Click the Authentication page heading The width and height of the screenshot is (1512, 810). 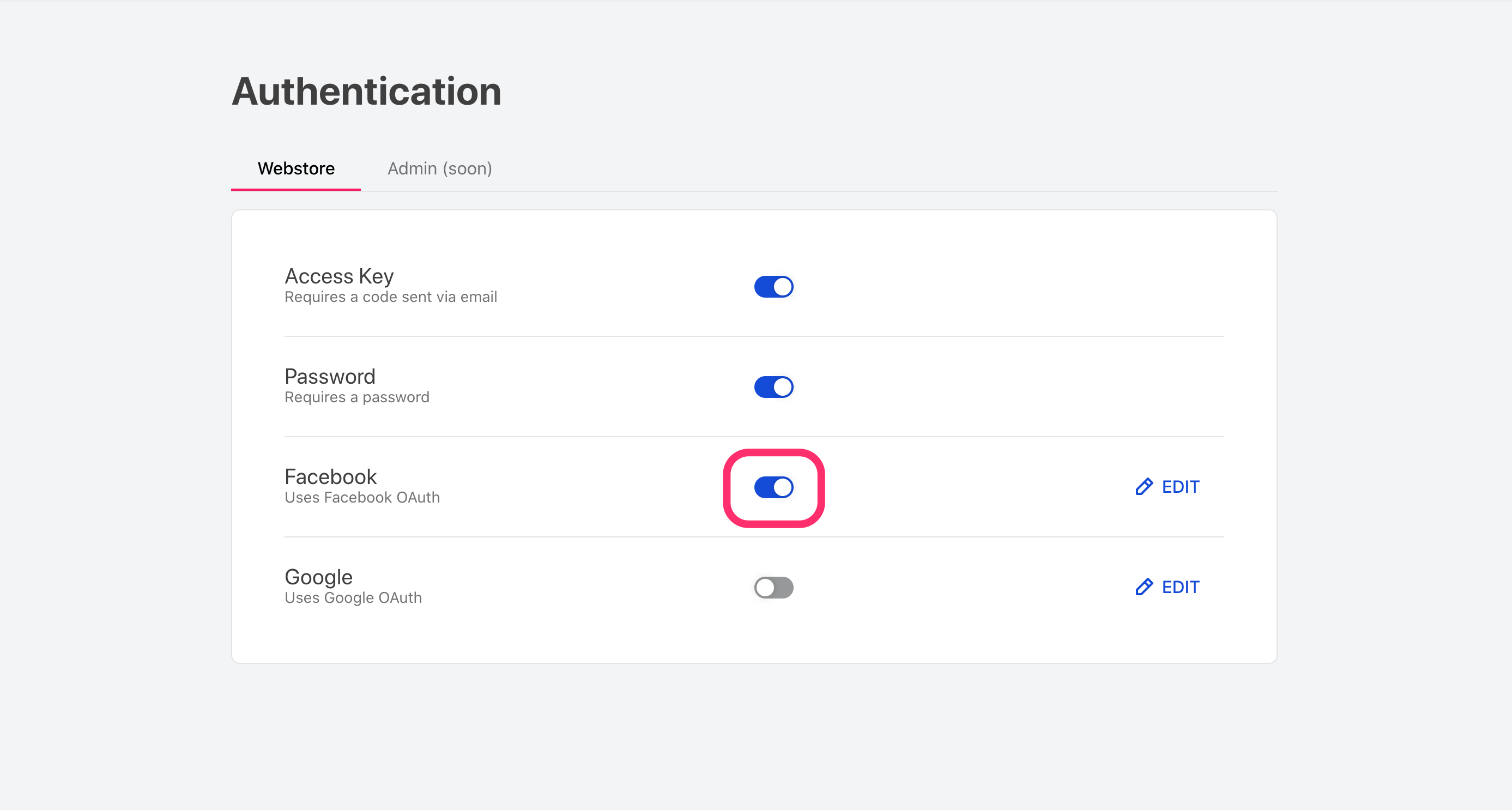[x=366, y=92]
